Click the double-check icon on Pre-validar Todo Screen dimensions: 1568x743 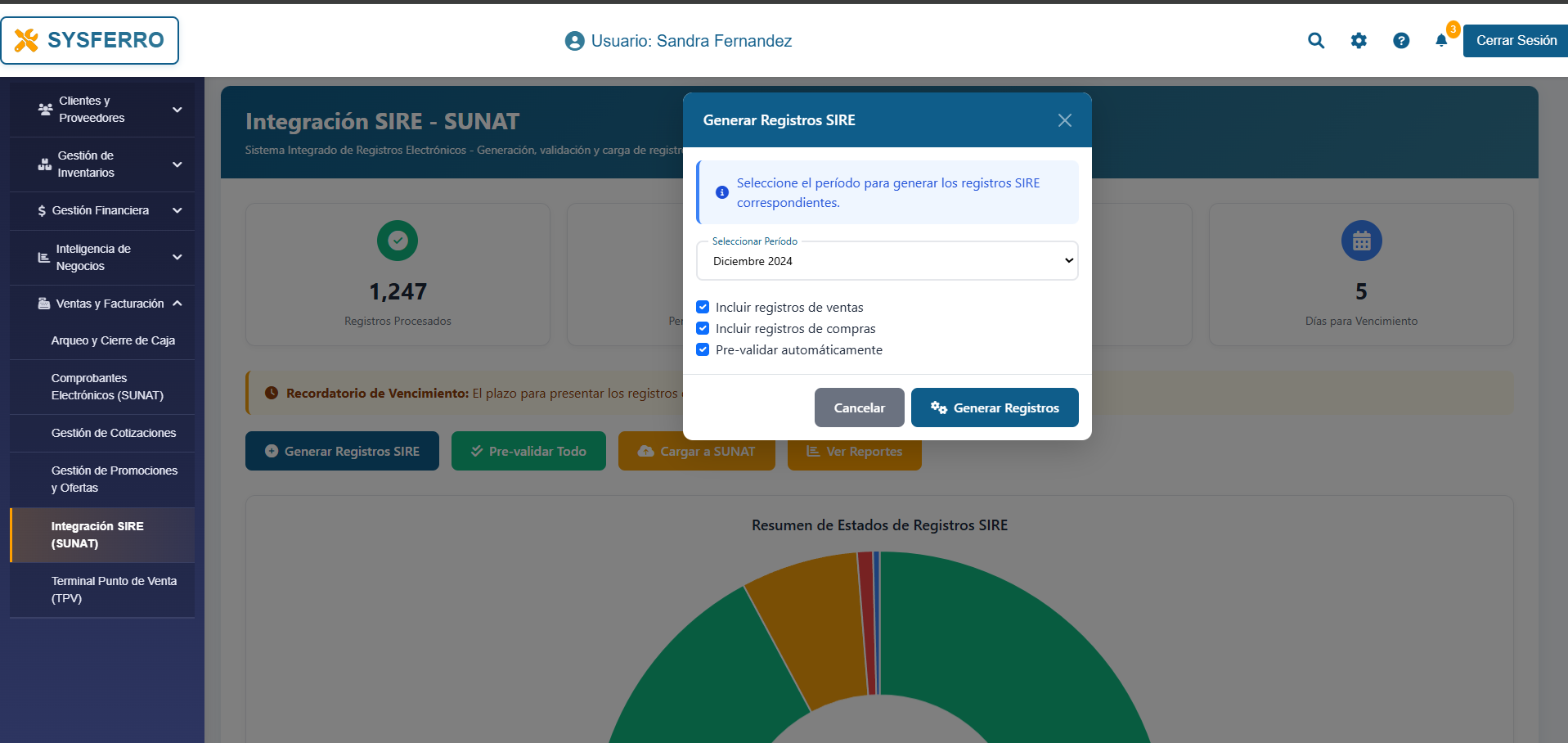pyautogui.click(x=477, y=451)
